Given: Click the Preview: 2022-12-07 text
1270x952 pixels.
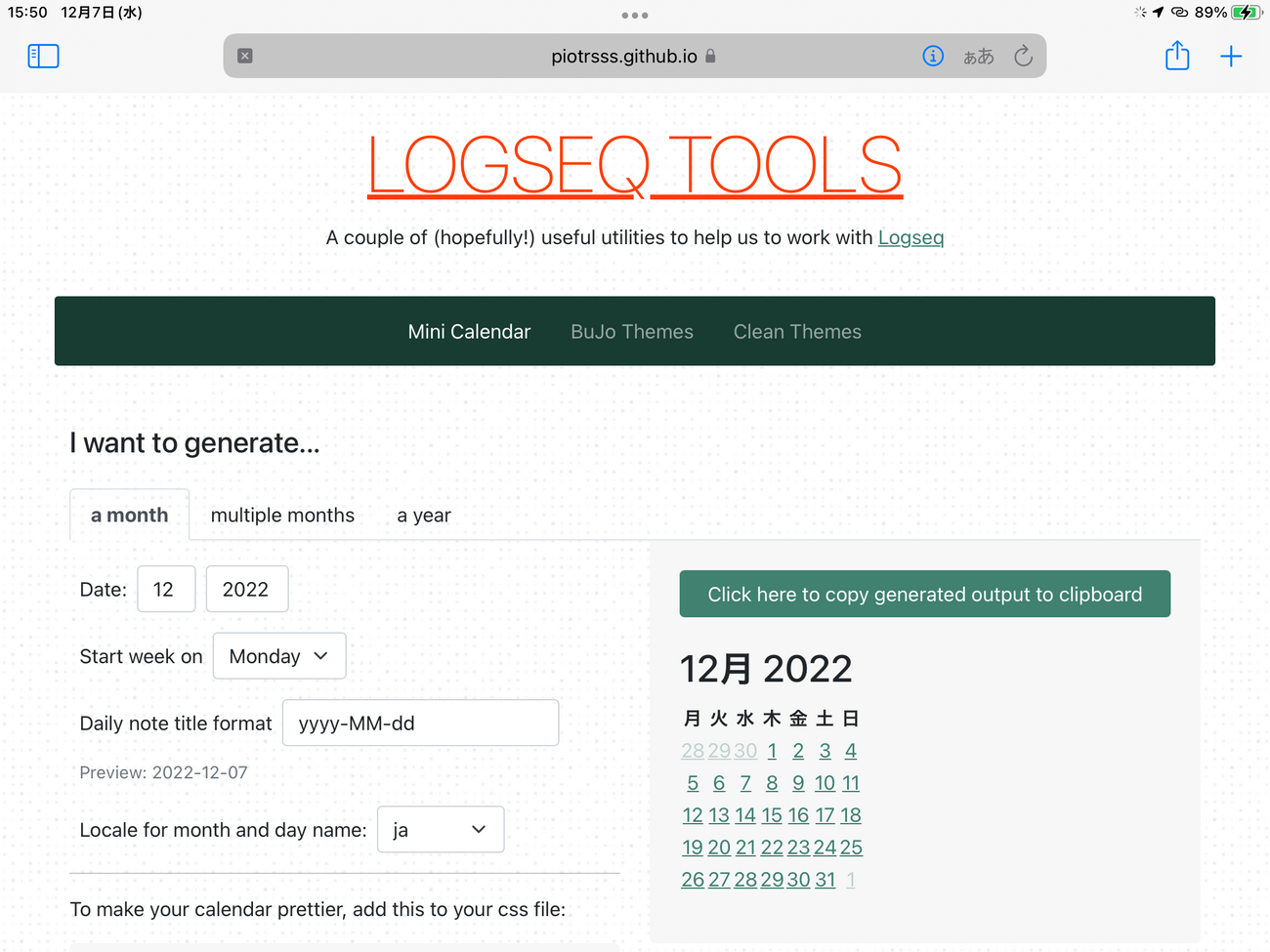Looking at the screenshot, I should (x=163, y=772).
